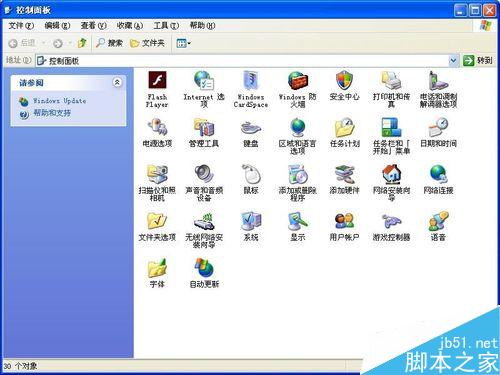The width and height of the screenshot is (500, 375).
Task: Open the forward button history dropdown
Action: [70, 43]
